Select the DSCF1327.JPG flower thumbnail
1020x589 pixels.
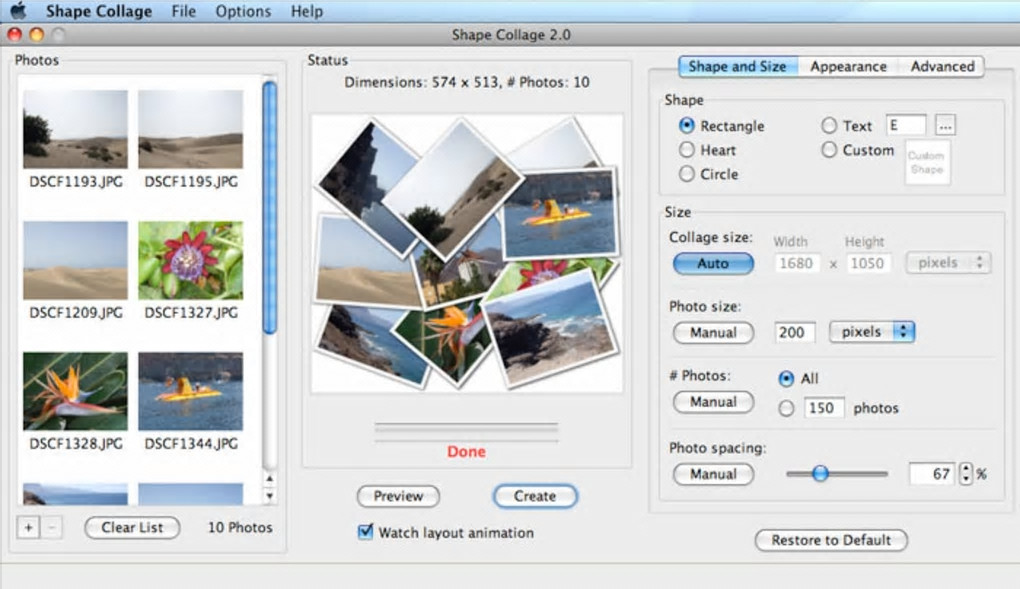[191, 260]
